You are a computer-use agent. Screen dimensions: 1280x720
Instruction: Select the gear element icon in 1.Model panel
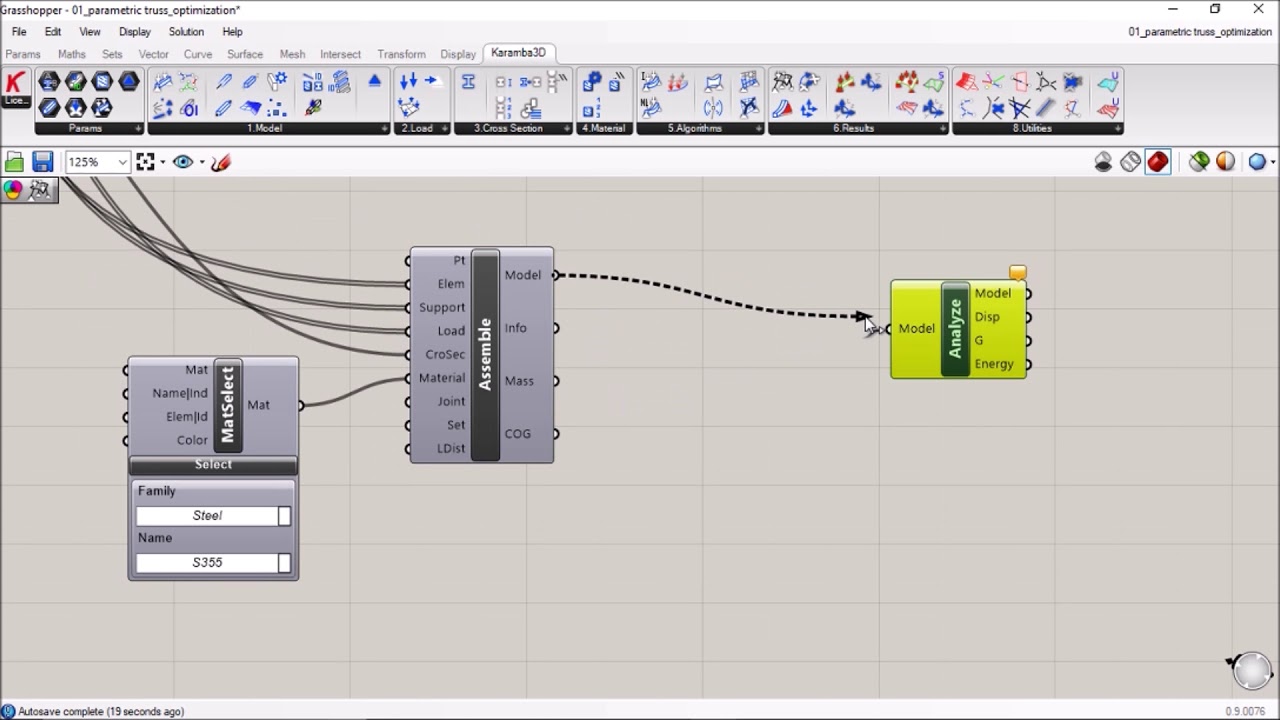coord(277,82)
